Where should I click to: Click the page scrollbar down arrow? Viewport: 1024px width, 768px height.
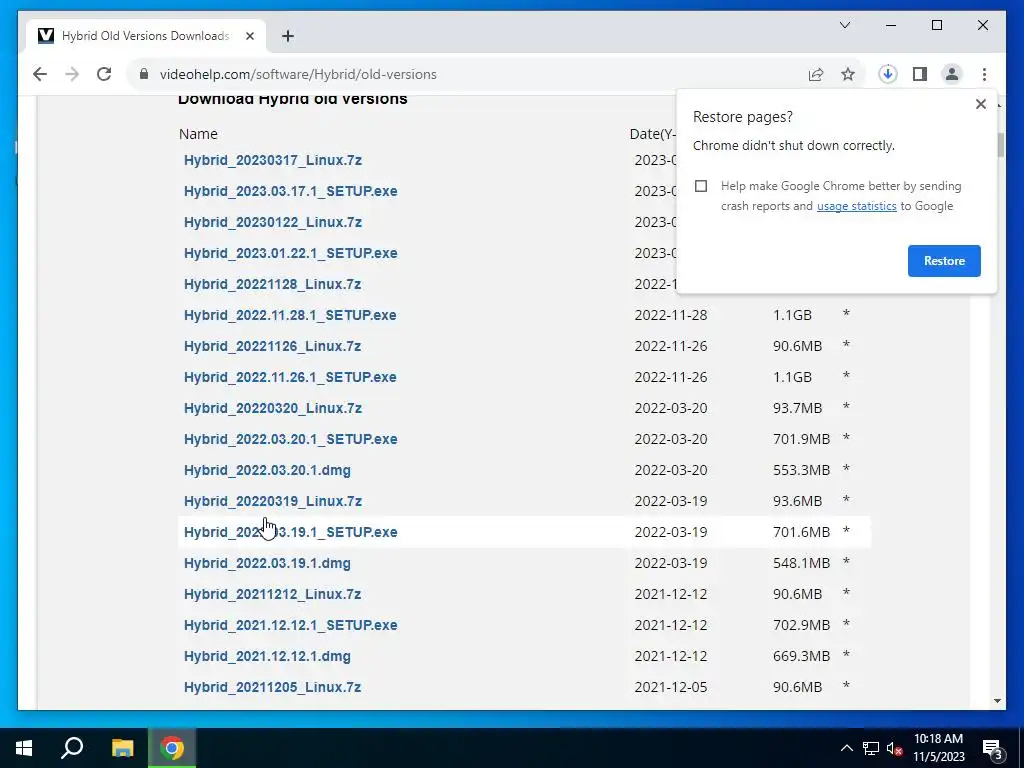[997, 701]
